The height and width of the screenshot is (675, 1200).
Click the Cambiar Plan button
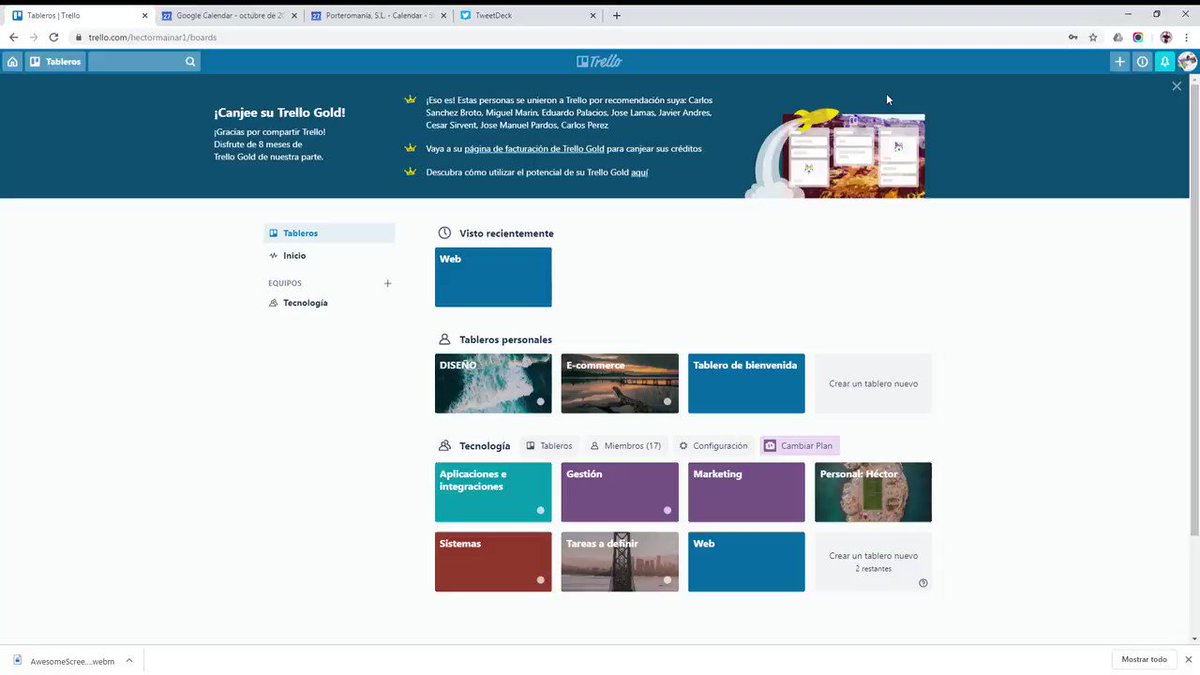point(799,446)
